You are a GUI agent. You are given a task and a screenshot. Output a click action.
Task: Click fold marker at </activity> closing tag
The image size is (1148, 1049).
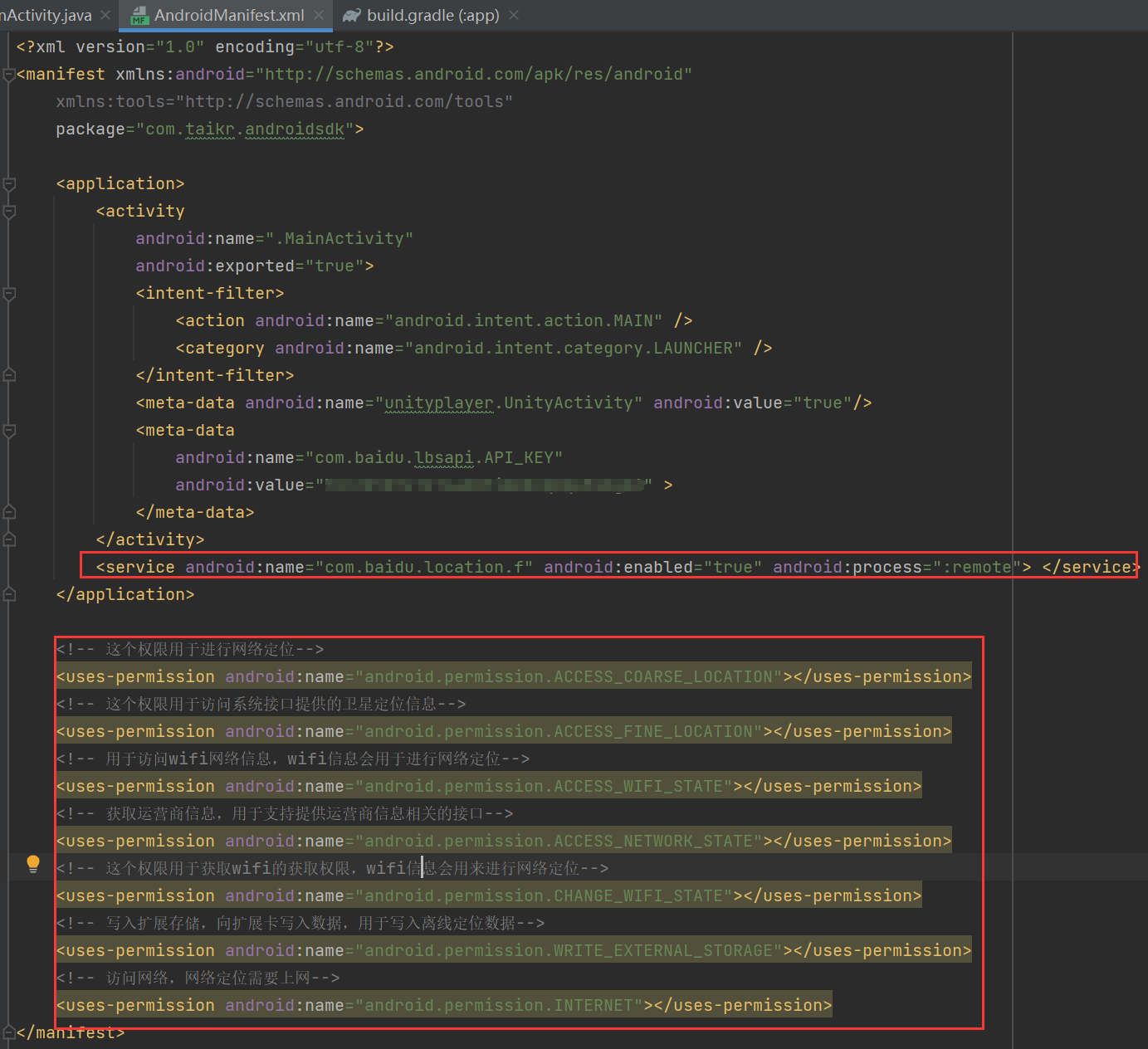click(9, 539)
